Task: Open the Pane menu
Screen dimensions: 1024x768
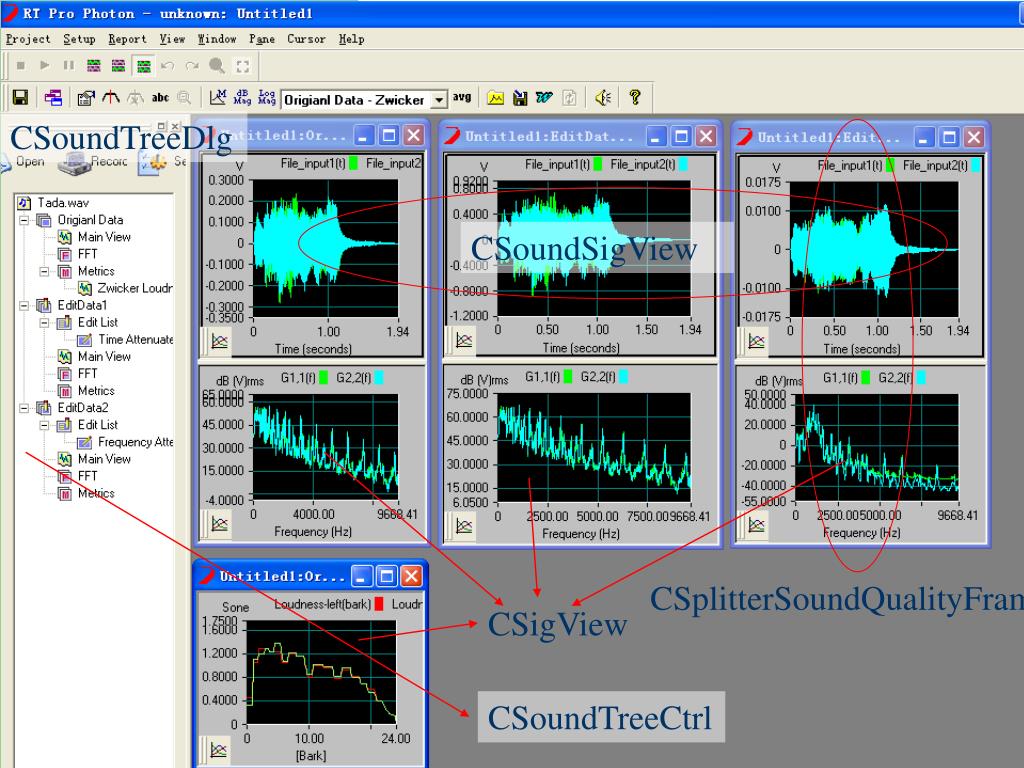Action: (x=262, y=39)
